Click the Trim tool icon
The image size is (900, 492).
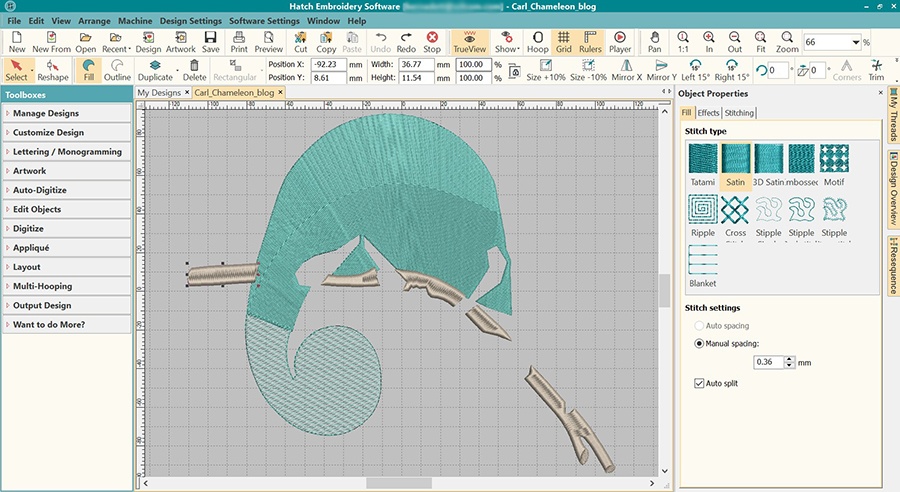point(876,70)
